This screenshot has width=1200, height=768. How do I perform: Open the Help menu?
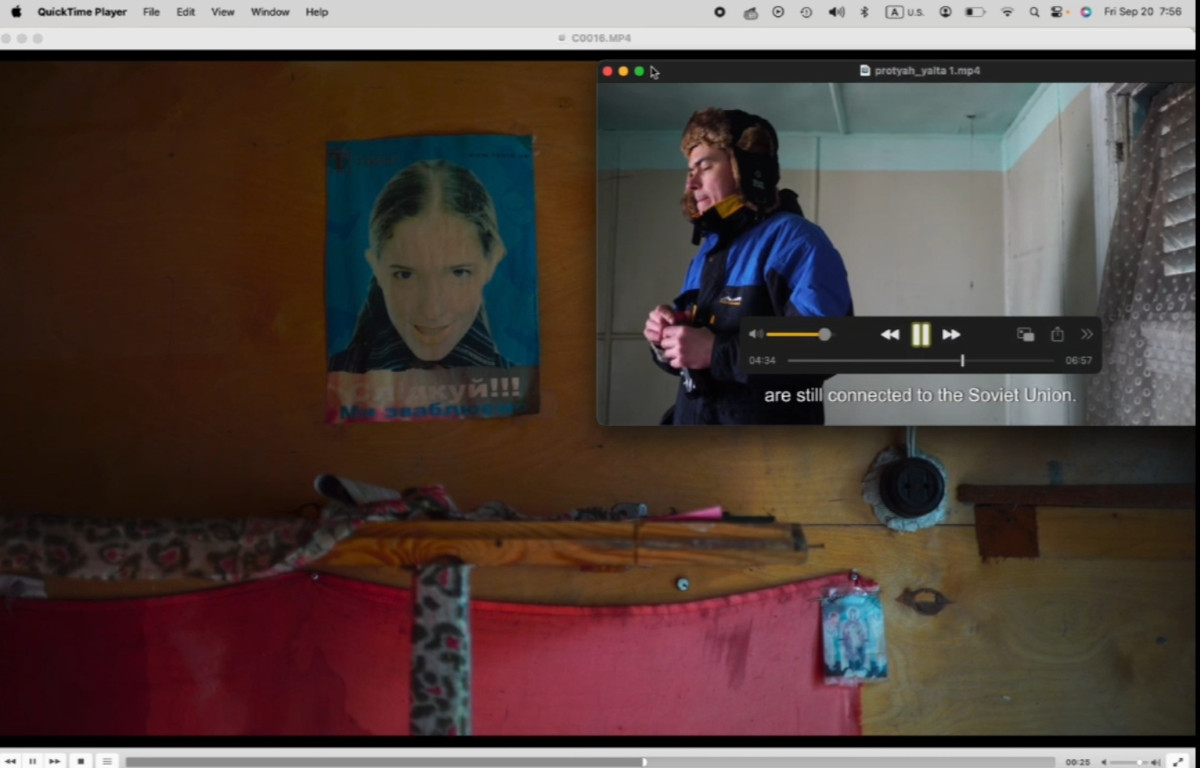click(317, 12)
